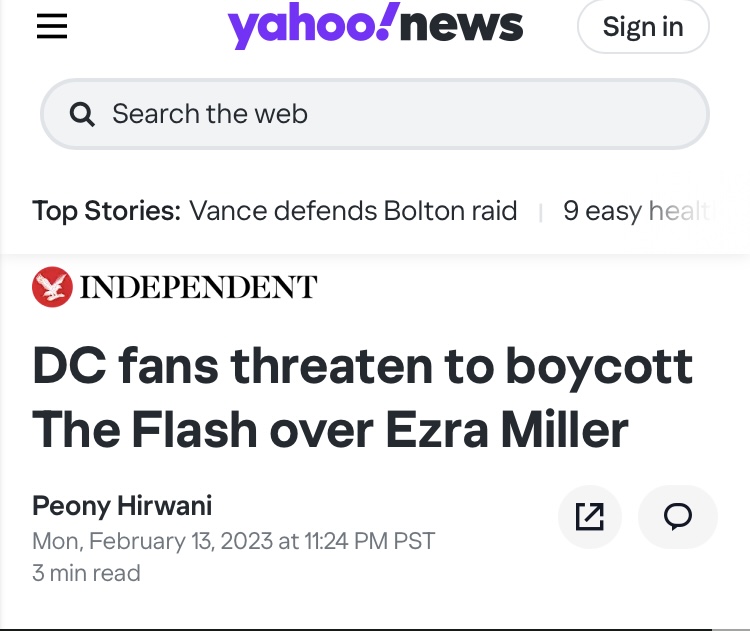This screenshot has height=631, width=750.
Task: Click the 'Top Stories:' label
Action: pos(106,211)
